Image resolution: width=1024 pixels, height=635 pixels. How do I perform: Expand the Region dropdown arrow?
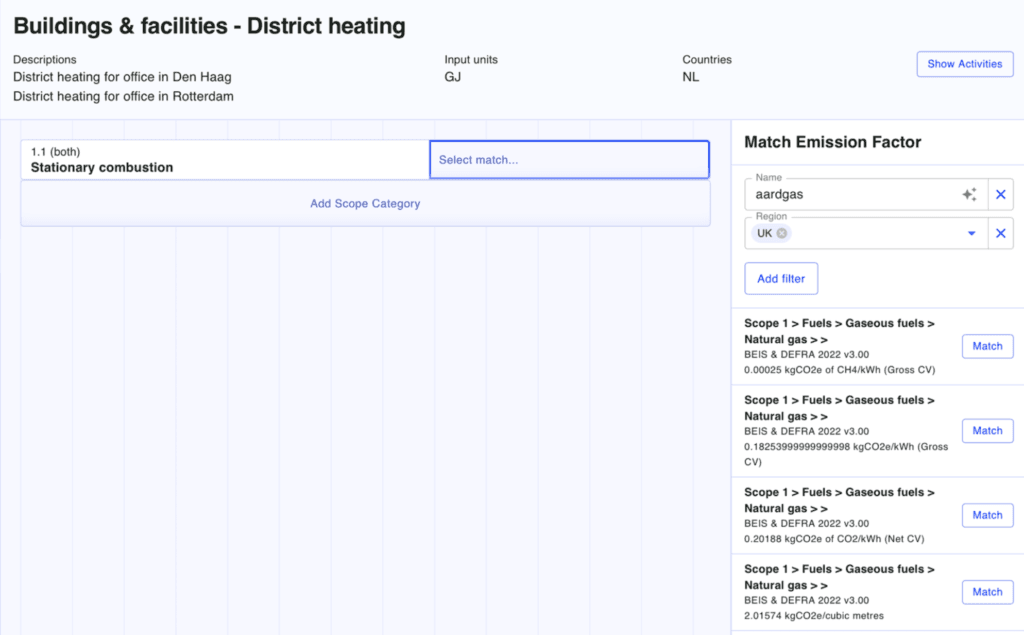click(971, 233)
